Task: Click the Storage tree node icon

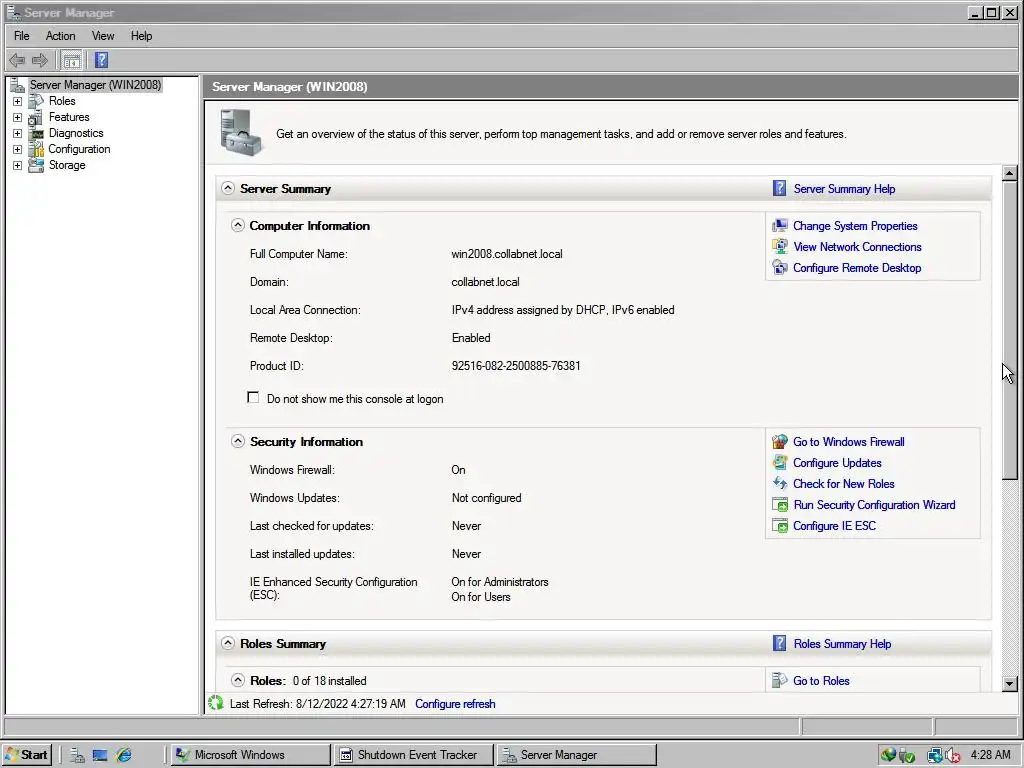Action: click(37, 165)
